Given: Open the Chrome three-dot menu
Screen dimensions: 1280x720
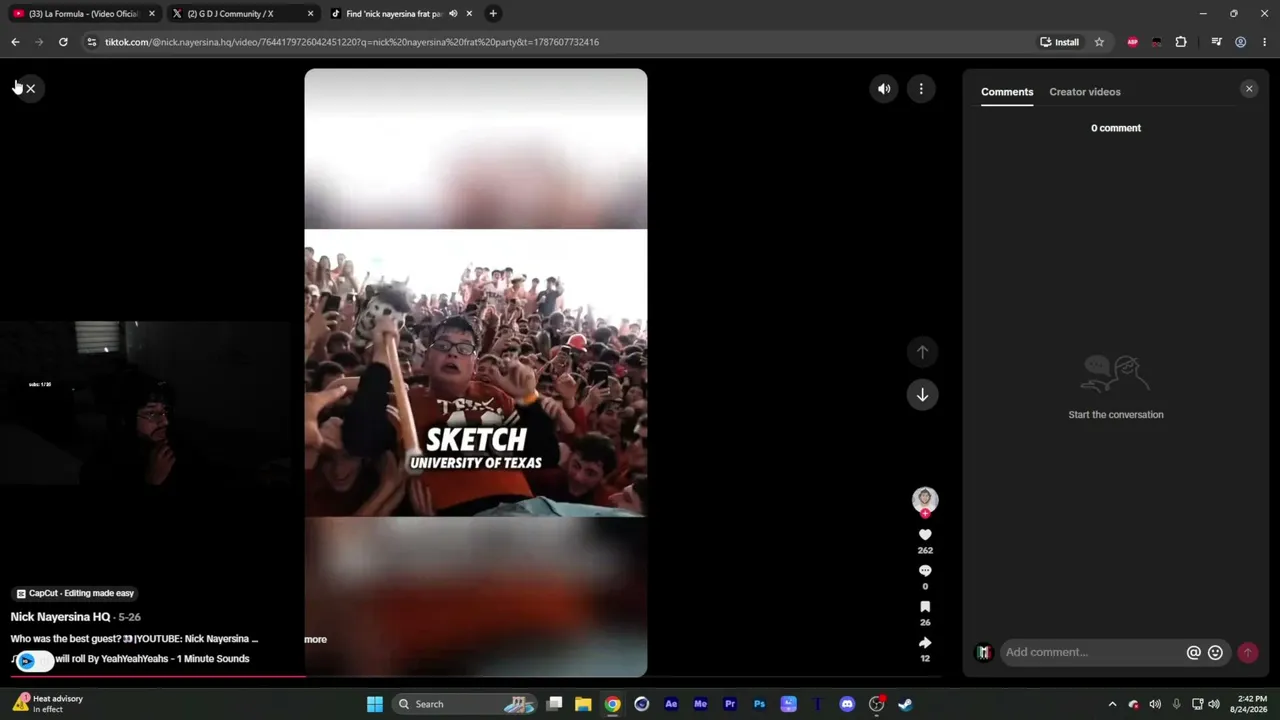Looking at the screenshot, I should 1265,42.
